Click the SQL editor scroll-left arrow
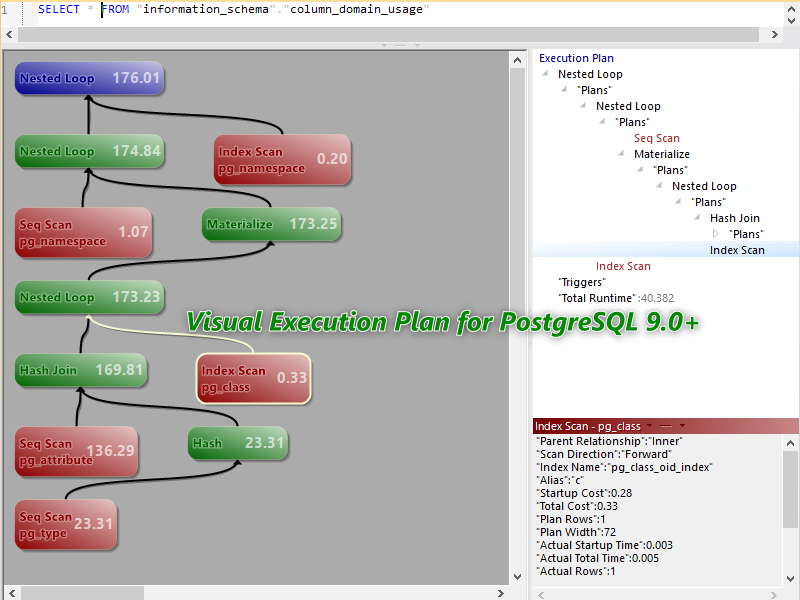Image resolution: width=800 pixels, height=600 pixels. tap(9, 34)
